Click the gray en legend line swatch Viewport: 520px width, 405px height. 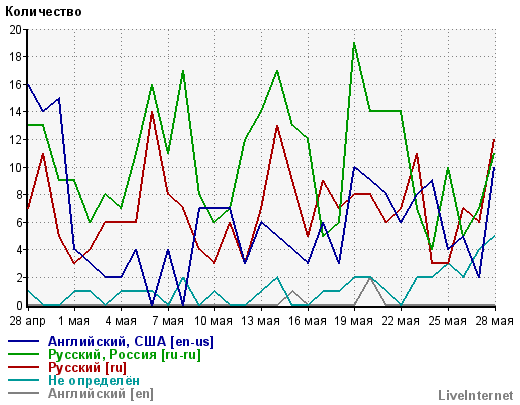point(23,393)
